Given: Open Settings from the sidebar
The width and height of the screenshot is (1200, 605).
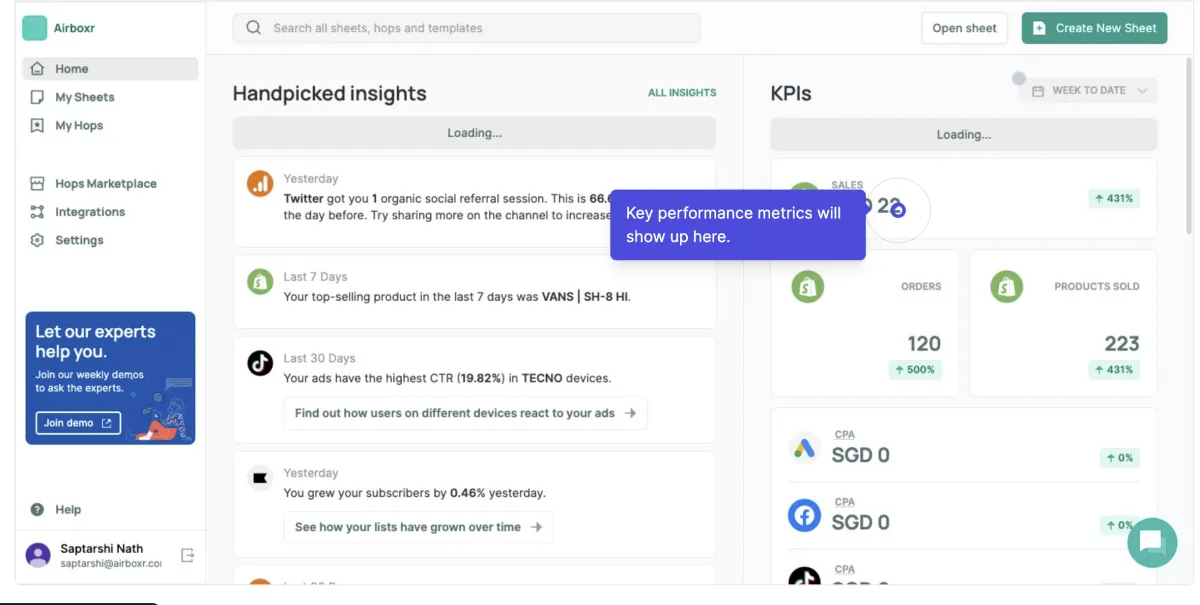Looking at the screenshot, I should click(x=79, y=240).
